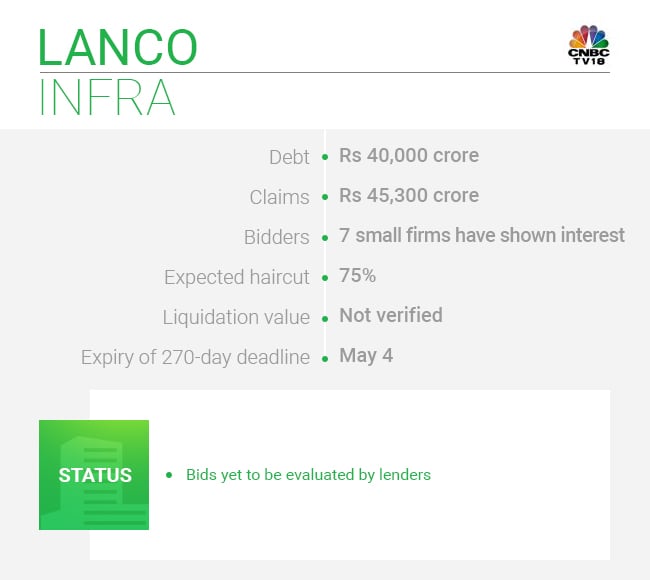Click the CNBC TV18 logo
The width and height of the screenshot is (650, 580).
point(588,43)
